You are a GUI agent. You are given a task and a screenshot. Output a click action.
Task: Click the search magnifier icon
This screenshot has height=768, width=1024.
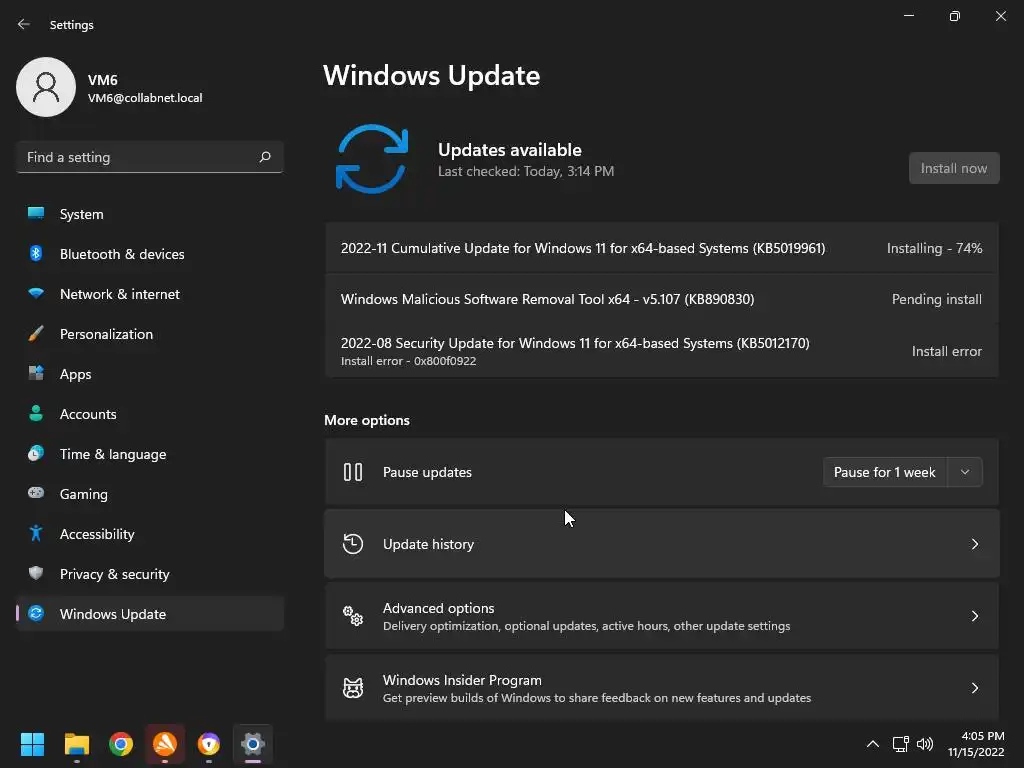point(264,157)
